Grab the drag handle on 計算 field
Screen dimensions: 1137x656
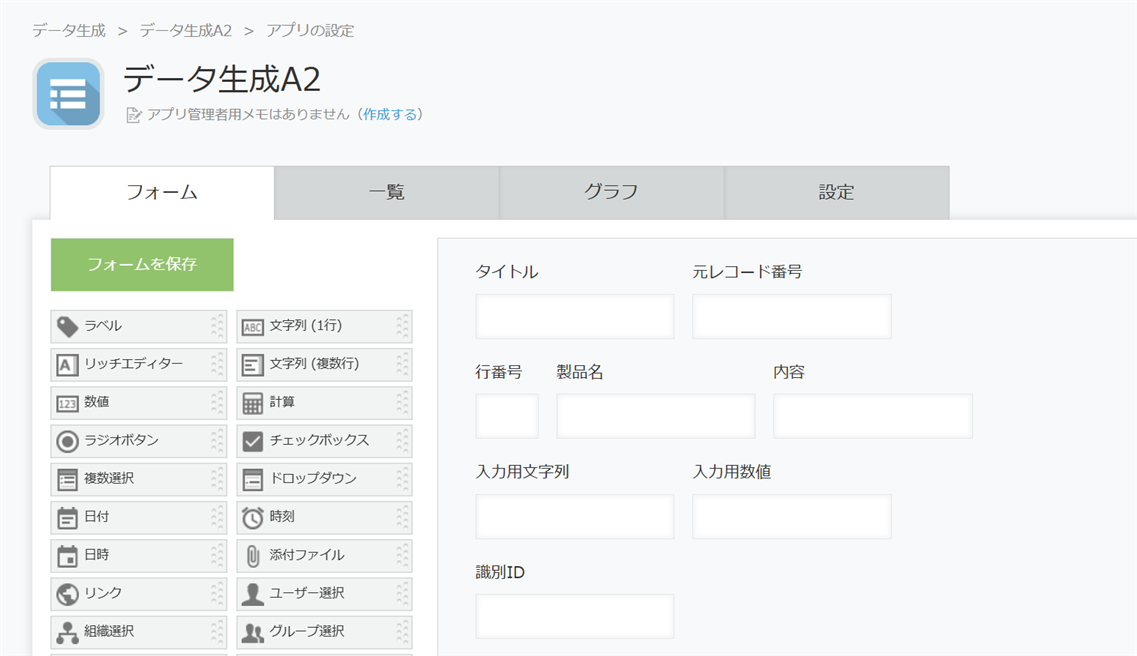pyautogui.click(x=402, y=403)
